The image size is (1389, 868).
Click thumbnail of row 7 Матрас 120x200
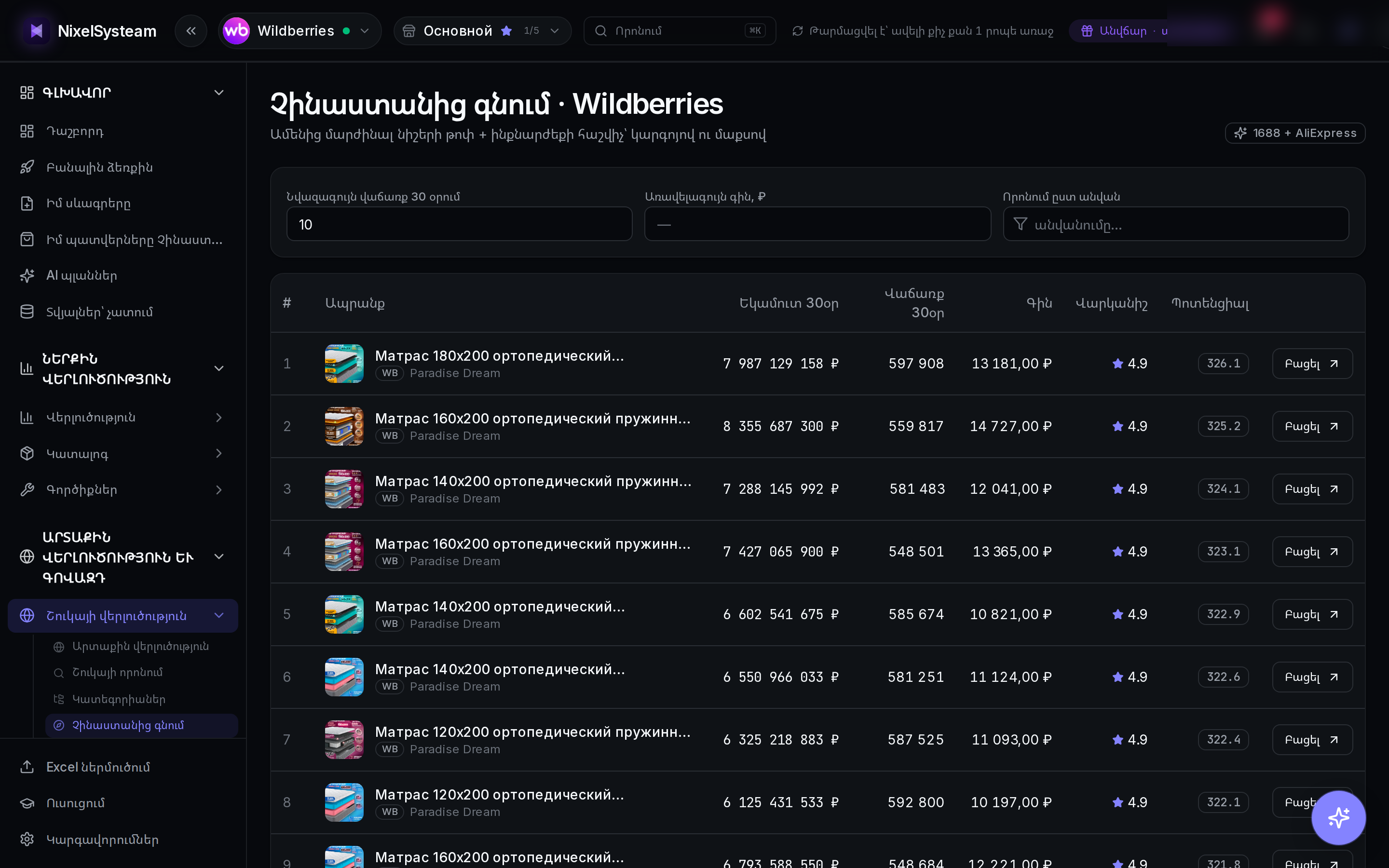coord(344,739)
